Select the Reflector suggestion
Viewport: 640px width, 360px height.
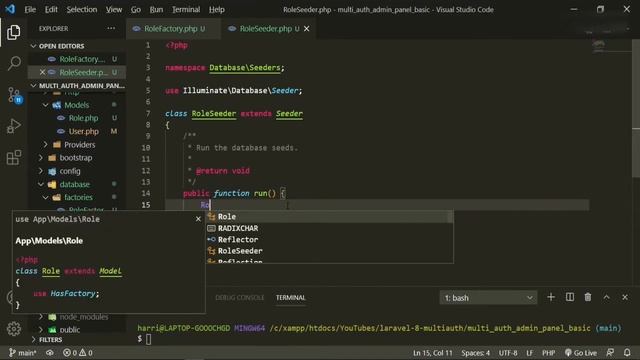coord(329,240)
